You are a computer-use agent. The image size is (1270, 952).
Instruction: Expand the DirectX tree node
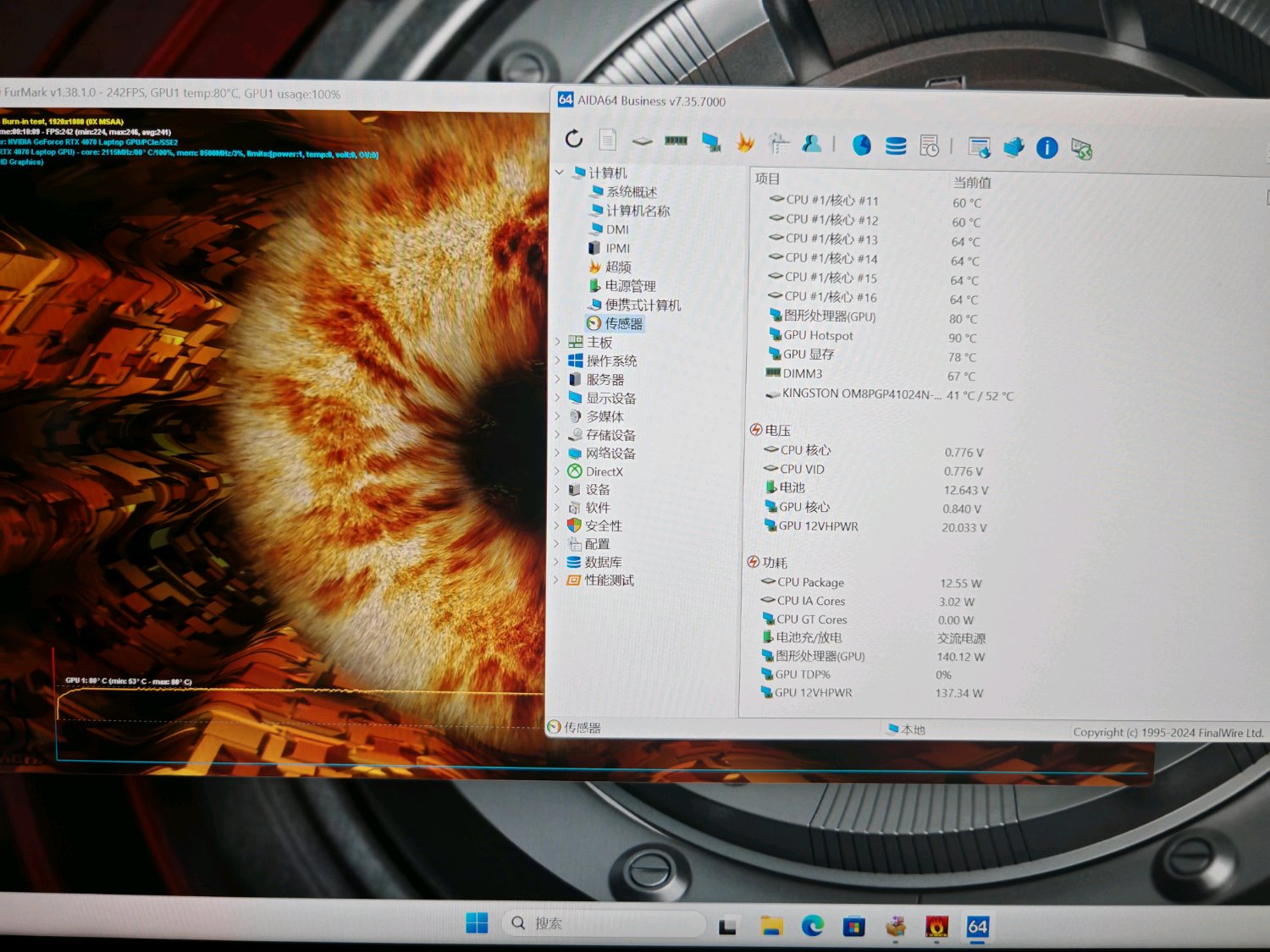point(556,471)
